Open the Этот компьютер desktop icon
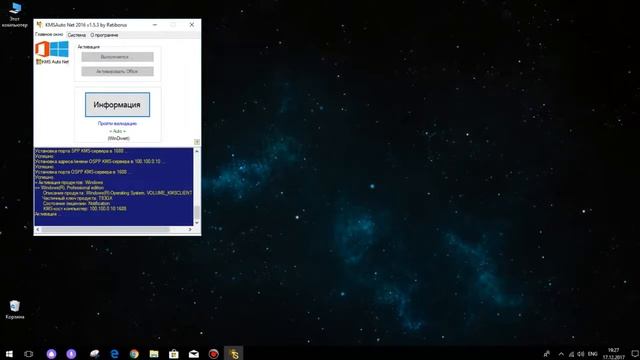 (x=15, y=14)
